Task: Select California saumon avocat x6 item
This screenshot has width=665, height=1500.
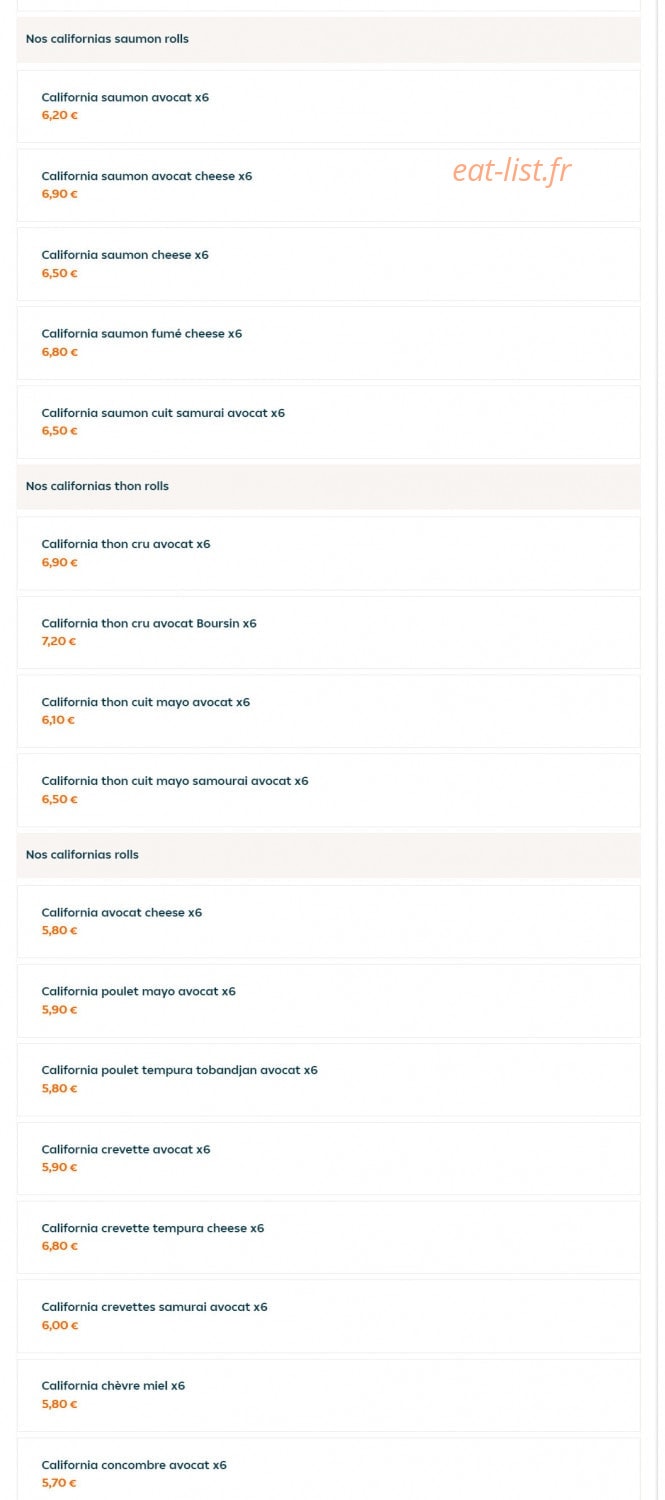Action: pyautogui.click(x=328, y=106)
